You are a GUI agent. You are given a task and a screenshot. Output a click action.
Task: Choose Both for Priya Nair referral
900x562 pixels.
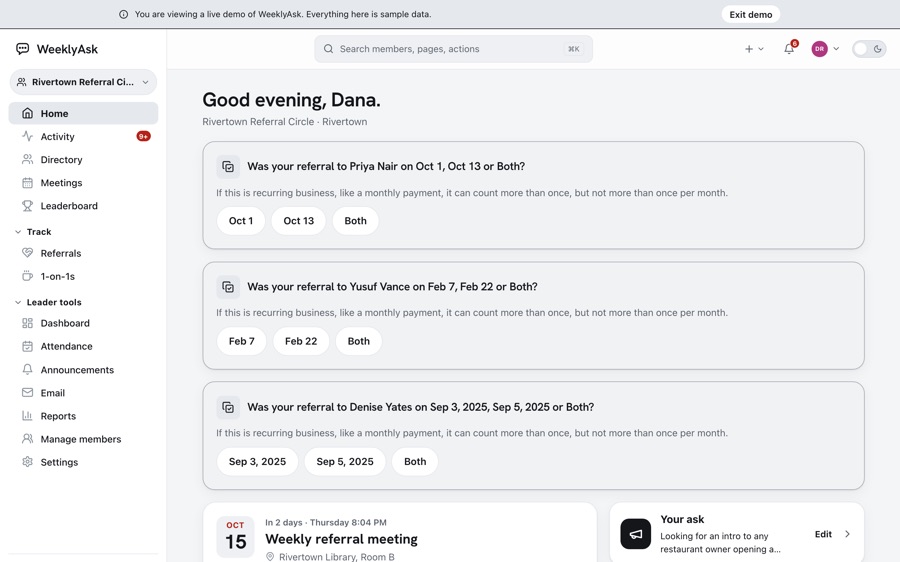(355, 220)
